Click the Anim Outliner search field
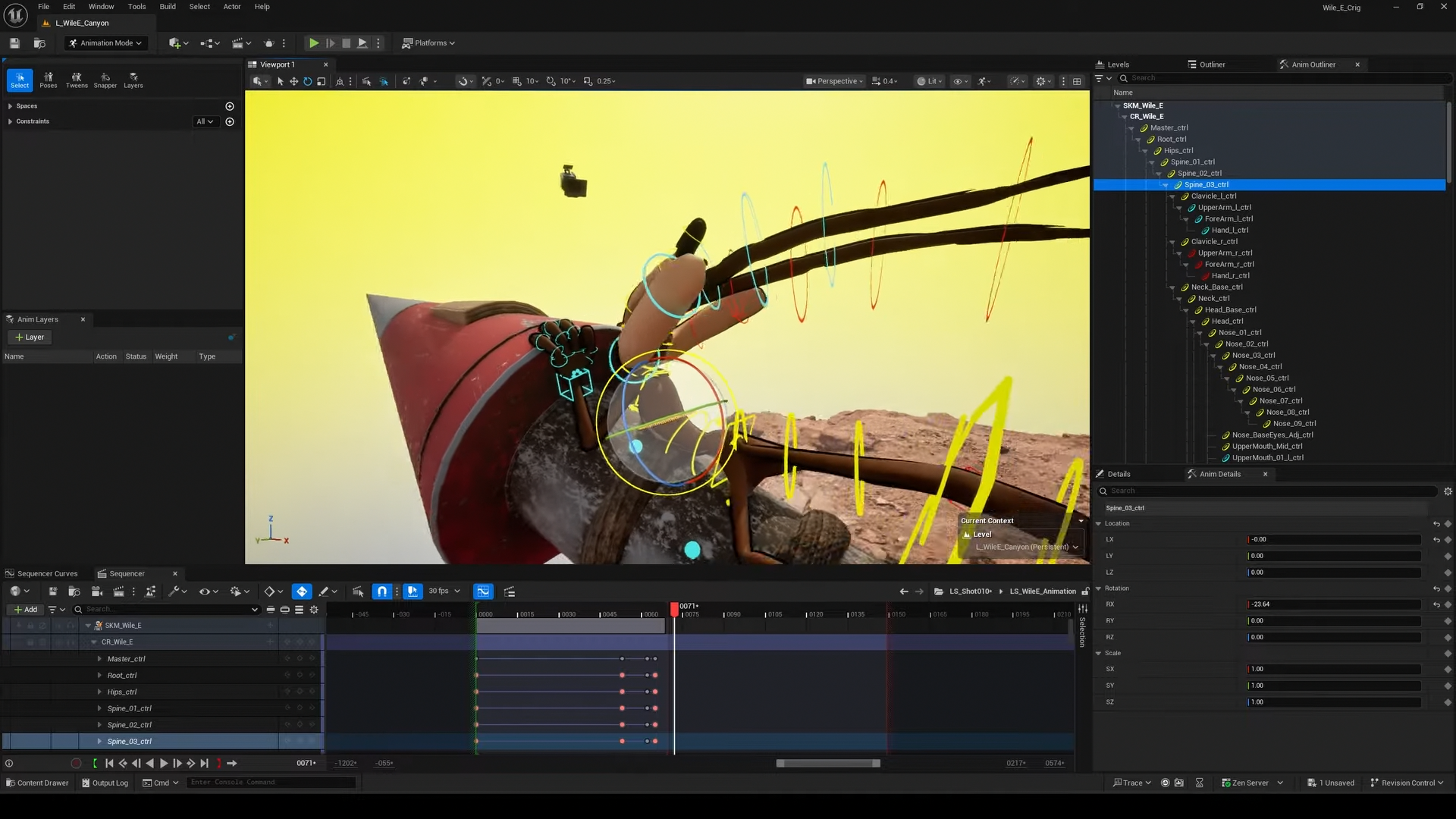Viewport: 1456px width, 819px height. 1285,78
